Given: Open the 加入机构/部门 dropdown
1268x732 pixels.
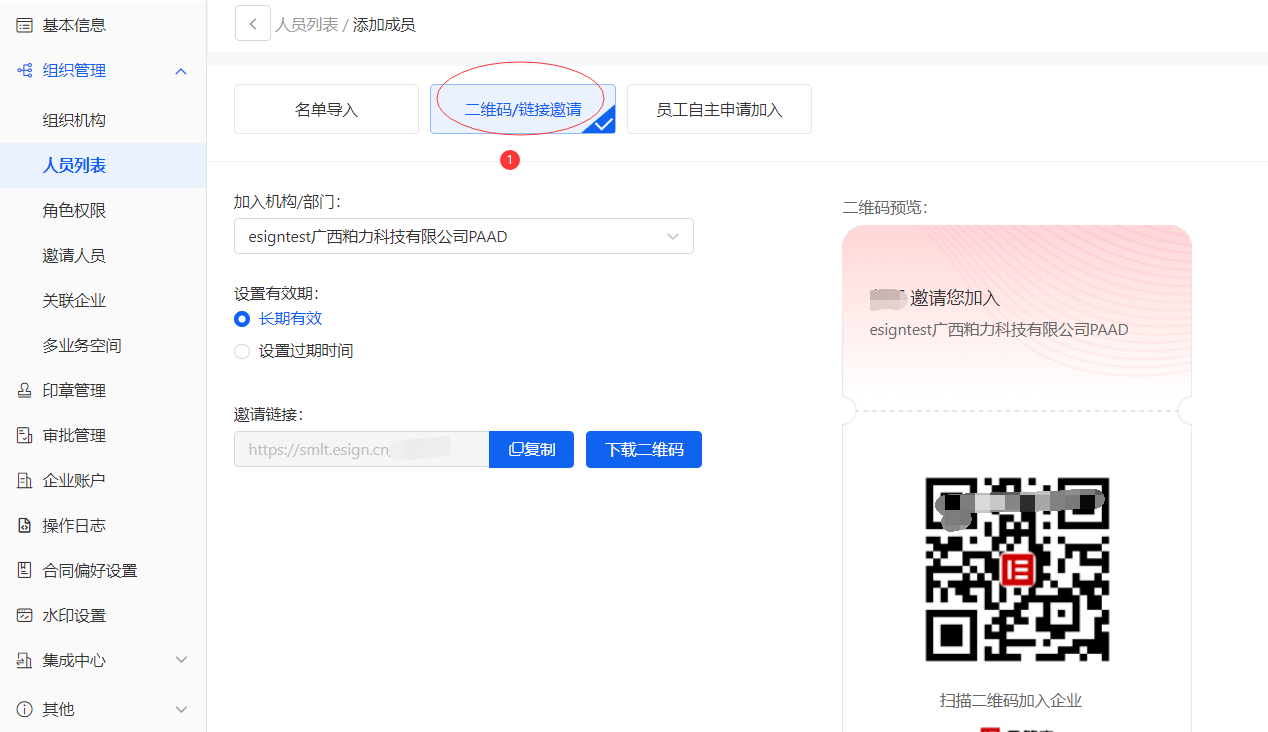Looking at the screenshot, I should pyautogui.click(x=464, y=236).
